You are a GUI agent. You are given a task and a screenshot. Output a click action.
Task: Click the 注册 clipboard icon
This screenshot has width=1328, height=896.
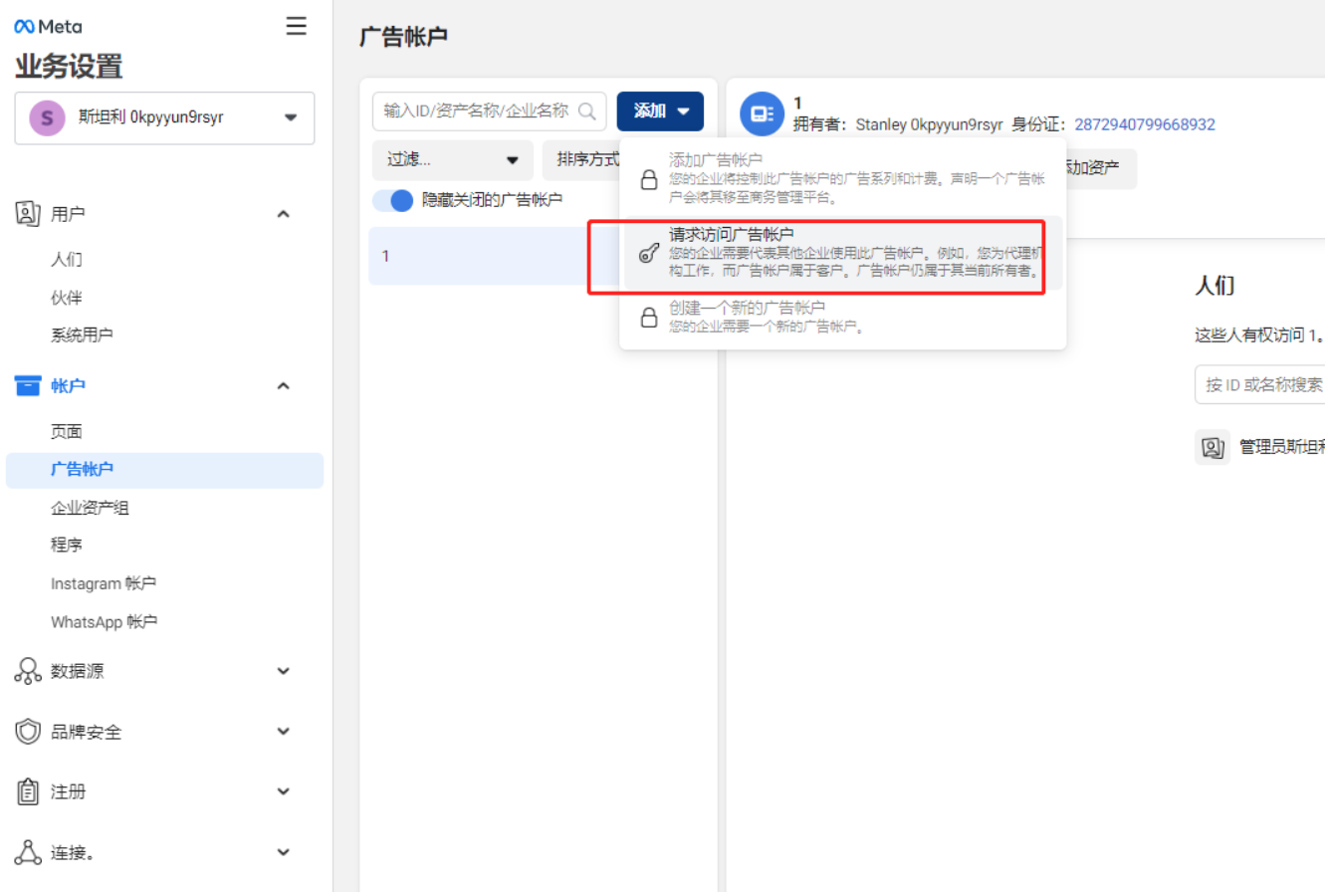pyautogui.click(x=28, y=791)
